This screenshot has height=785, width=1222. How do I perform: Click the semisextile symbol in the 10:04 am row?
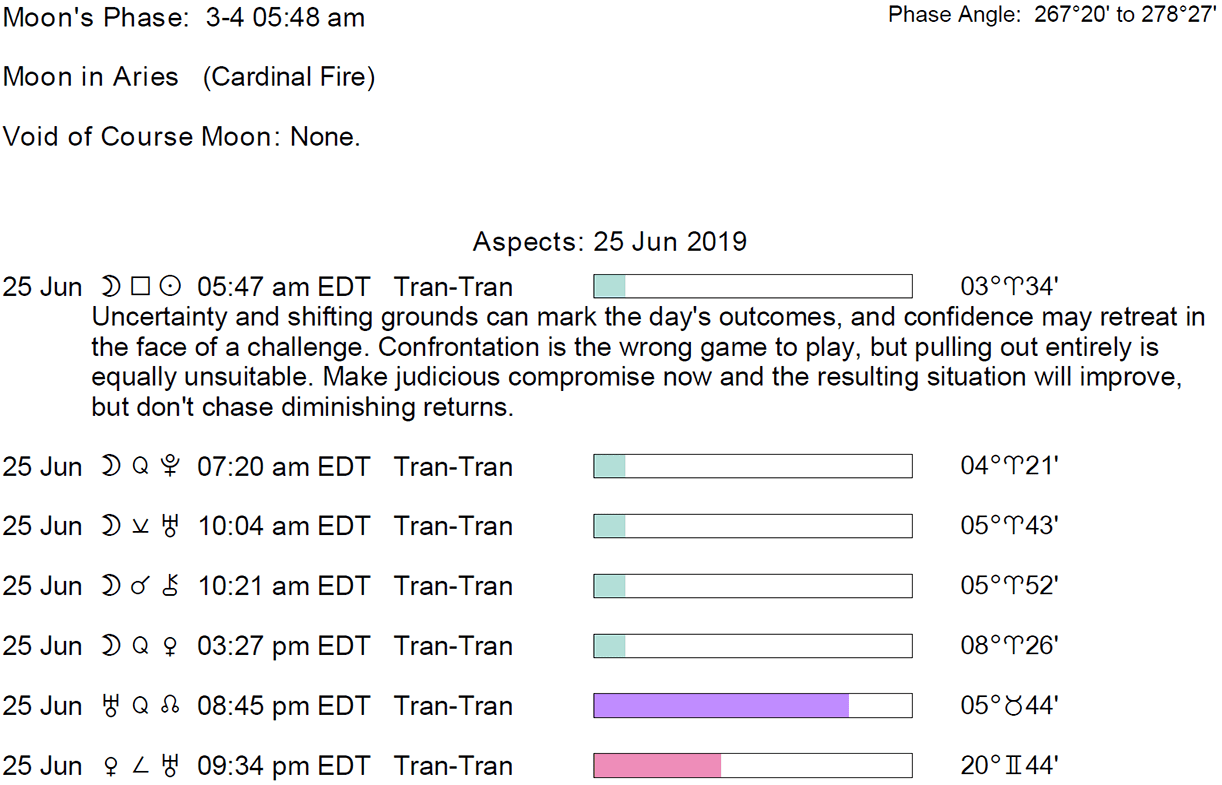click(140, 527)
